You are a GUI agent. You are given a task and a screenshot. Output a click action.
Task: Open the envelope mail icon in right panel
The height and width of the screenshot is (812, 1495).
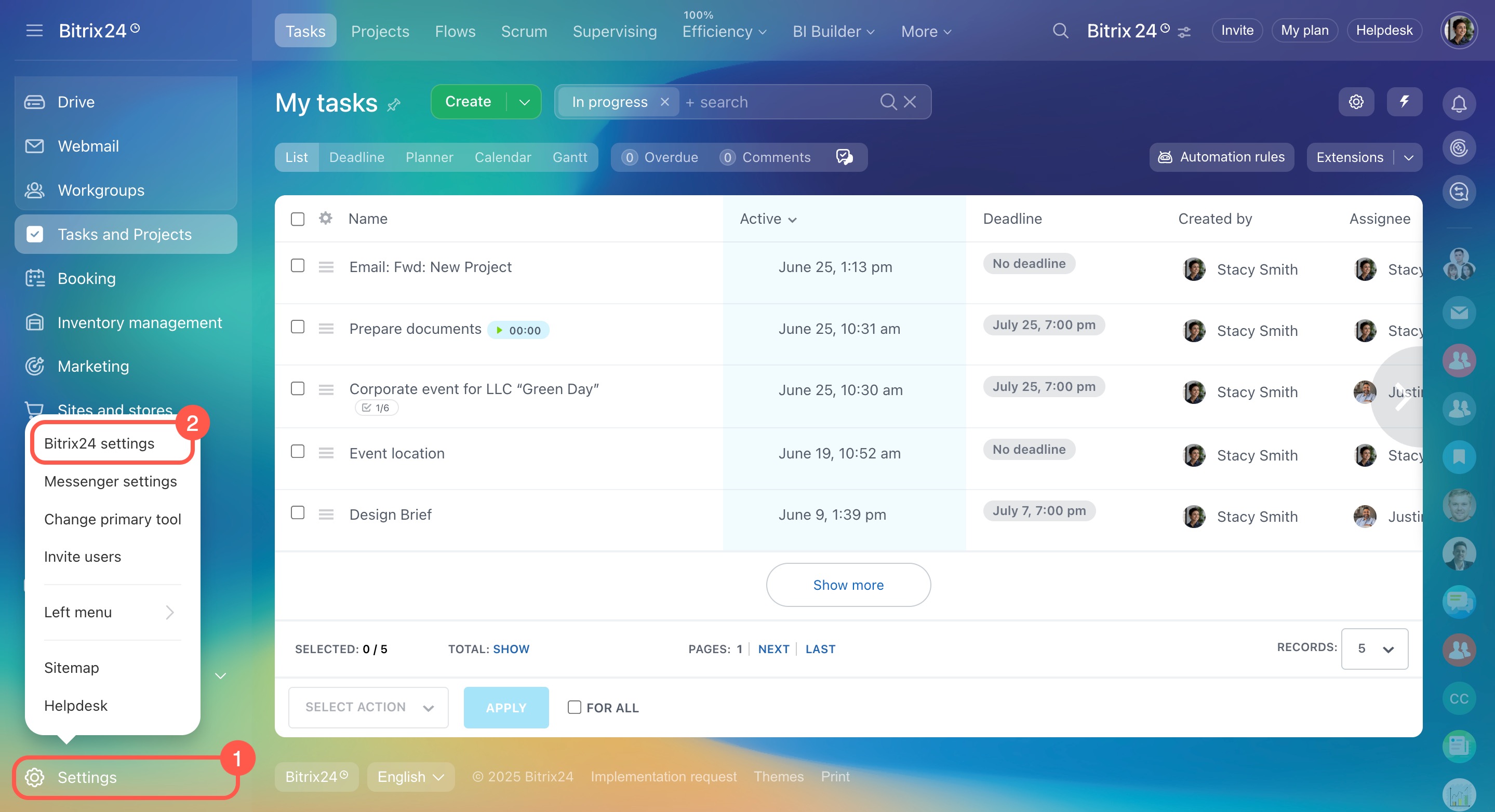pos(1459,313)
